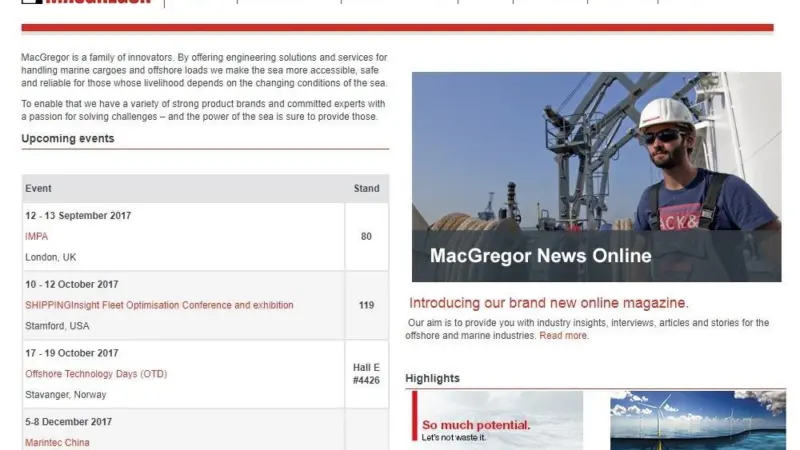Select the '10 - 12 October 2017' date text
This screenshot has height=450, width=800.
(71, 285)
